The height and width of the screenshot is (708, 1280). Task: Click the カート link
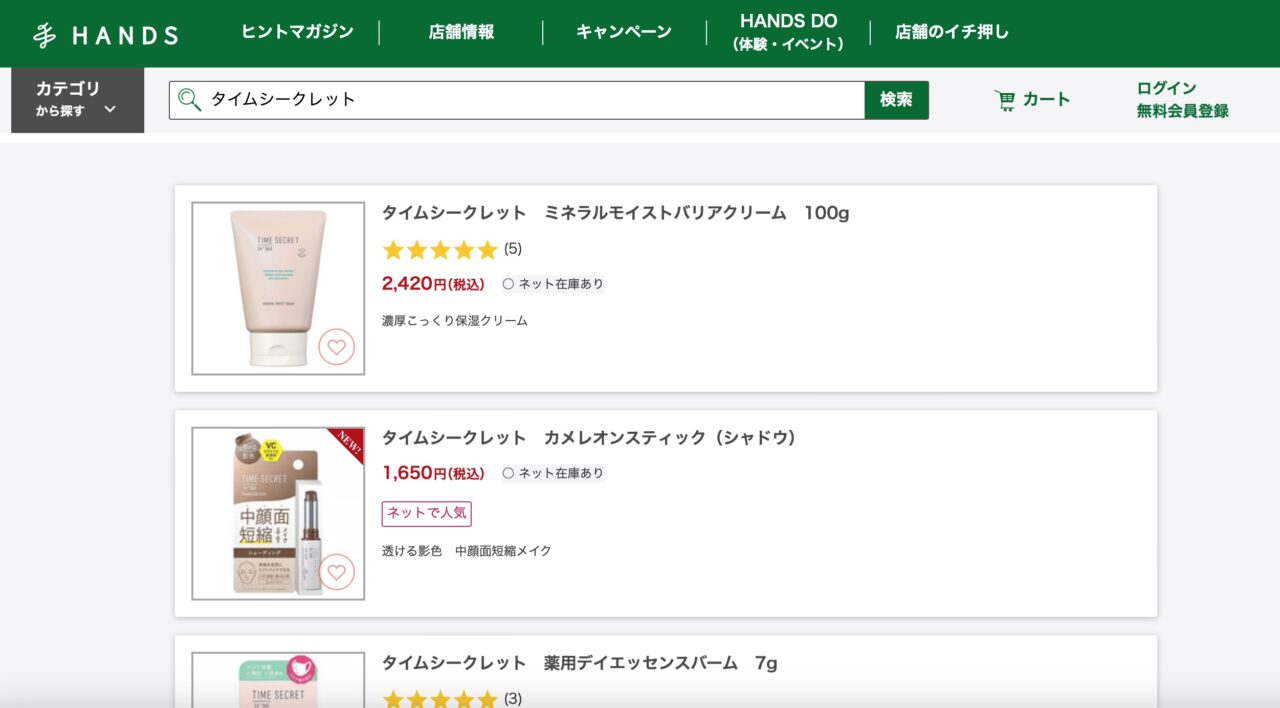point(1046,100)
